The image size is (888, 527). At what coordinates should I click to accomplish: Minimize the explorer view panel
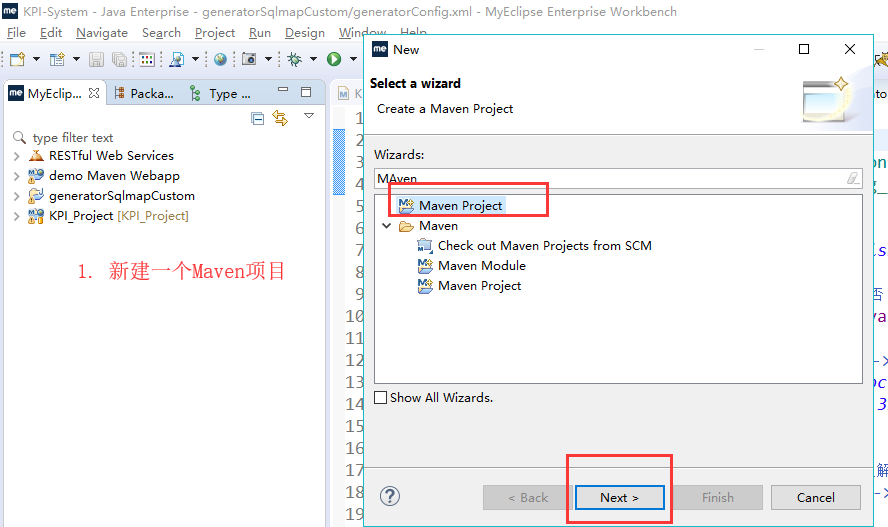(x=283, y=91)
